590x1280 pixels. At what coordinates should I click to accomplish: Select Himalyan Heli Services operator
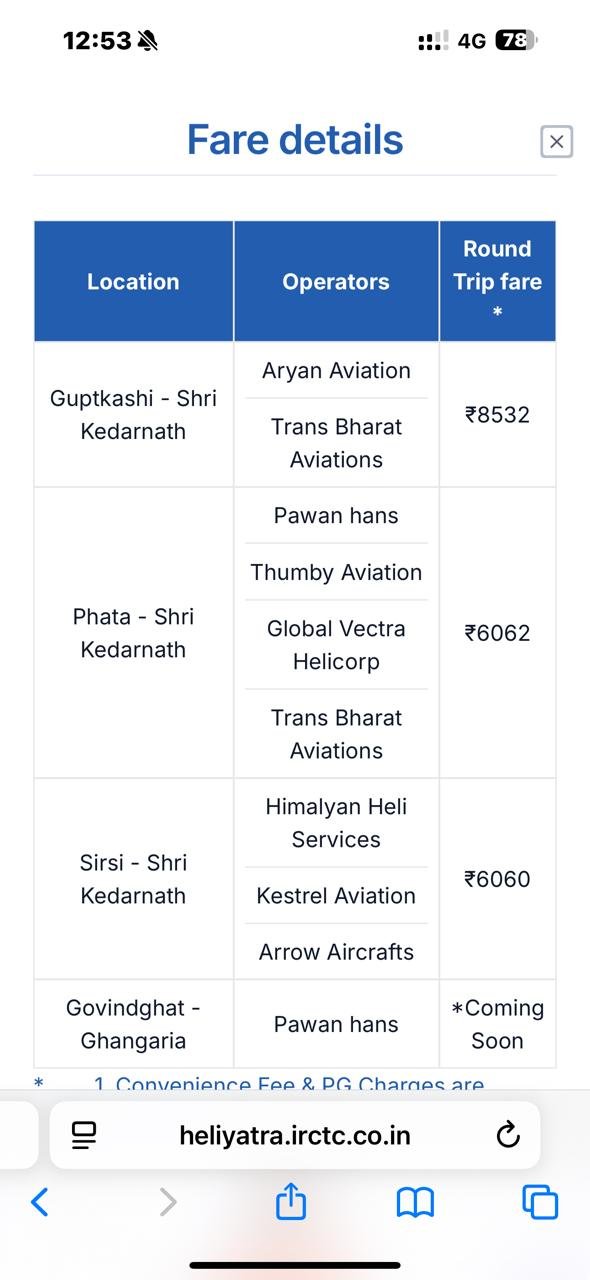[336, 823]
